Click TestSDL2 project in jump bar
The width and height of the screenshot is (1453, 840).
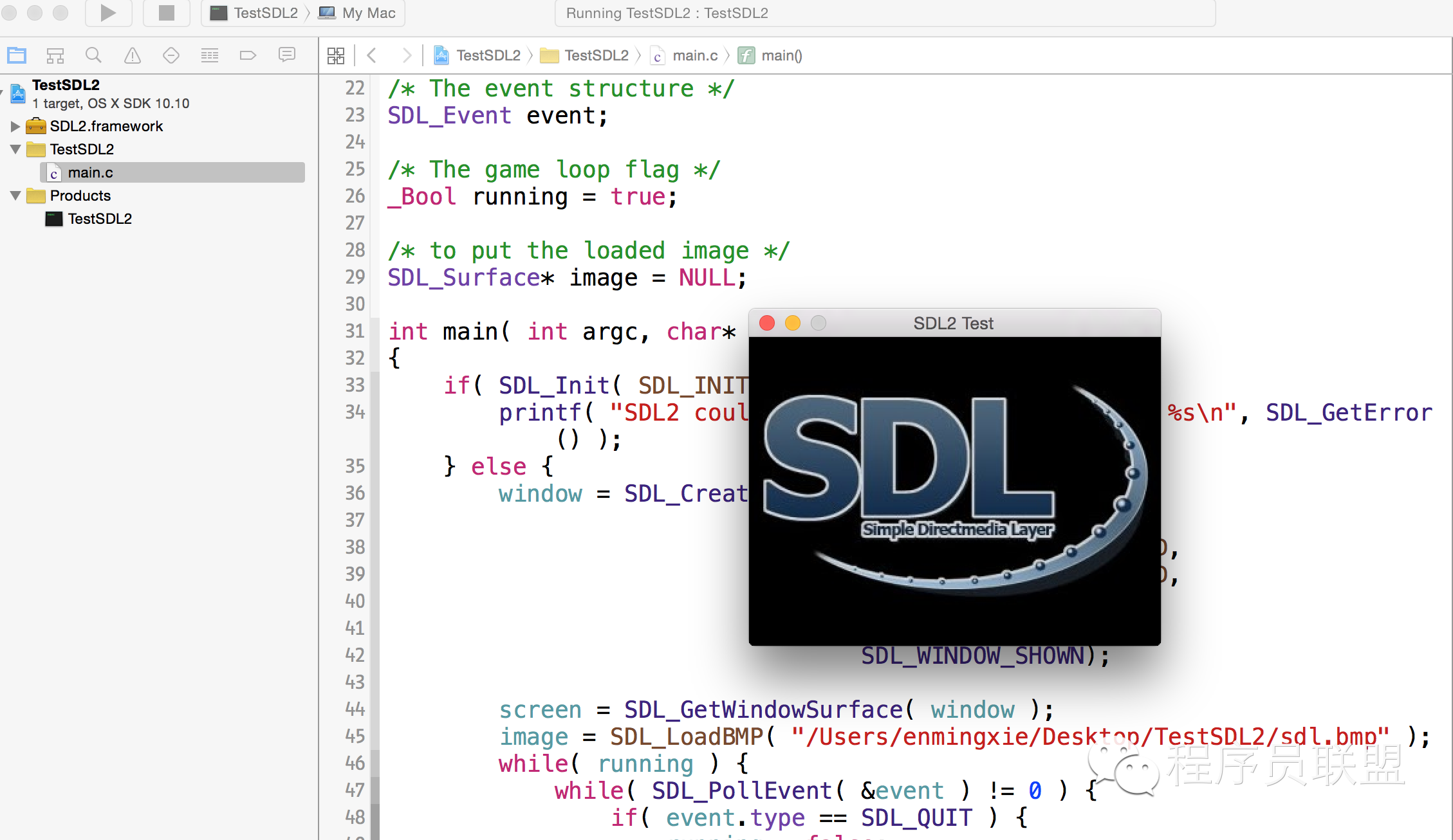(x=477, y=55)
